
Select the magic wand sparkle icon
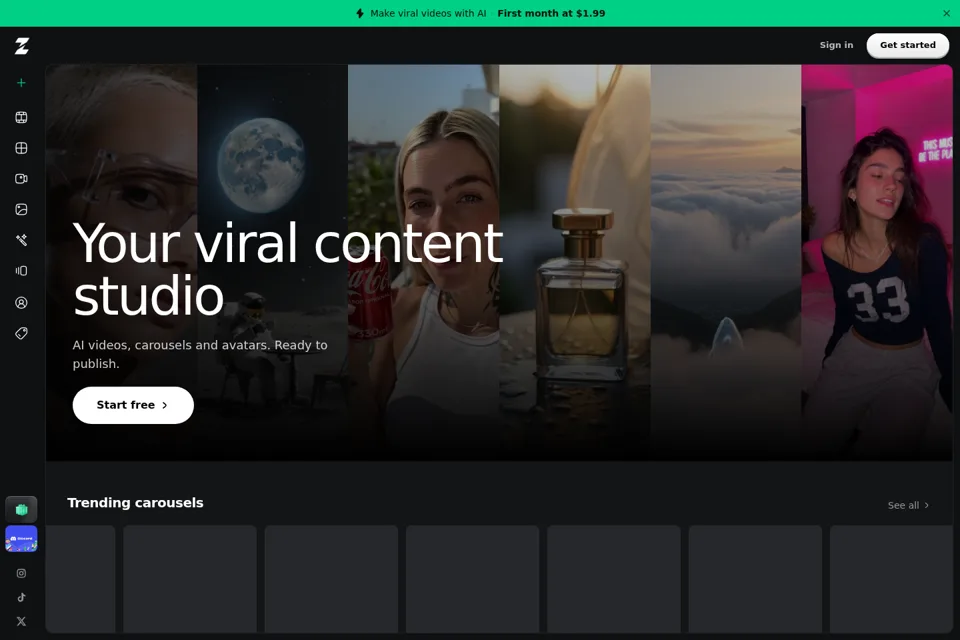click(x=21, y=240)
